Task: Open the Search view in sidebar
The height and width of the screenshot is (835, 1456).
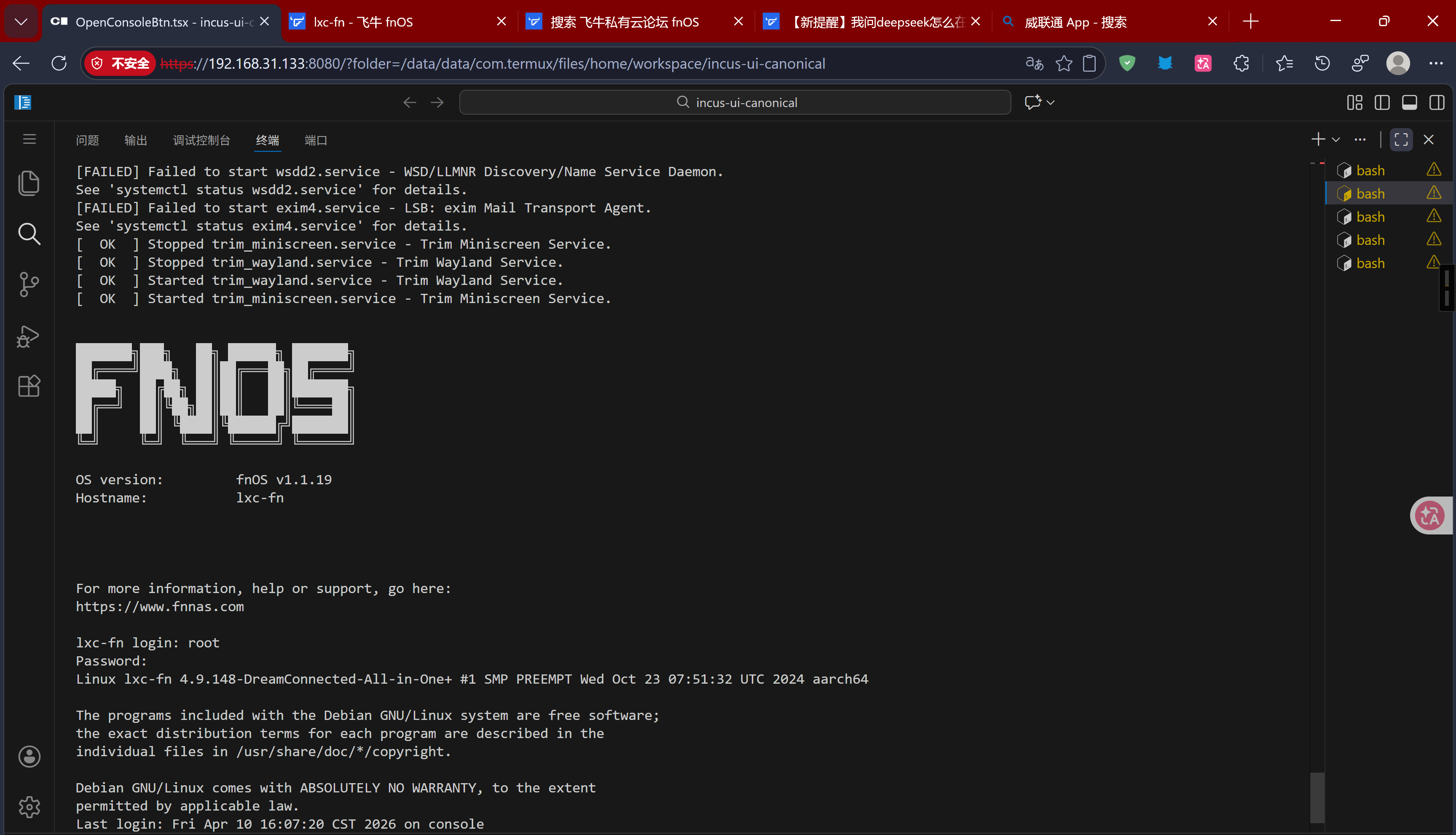Action: pos(29,234)
